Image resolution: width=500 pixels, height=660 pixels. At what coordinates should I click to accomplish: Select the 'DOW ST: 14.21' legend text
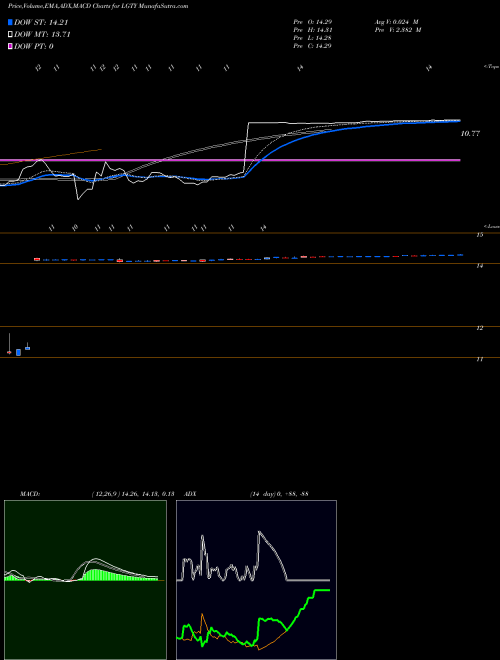(41, 23)
